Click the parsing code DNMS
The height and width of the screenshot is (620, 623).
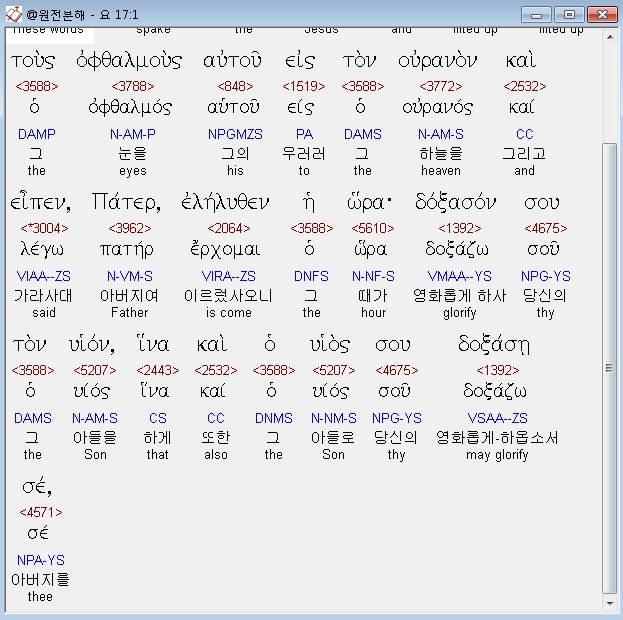pos(274,418)
